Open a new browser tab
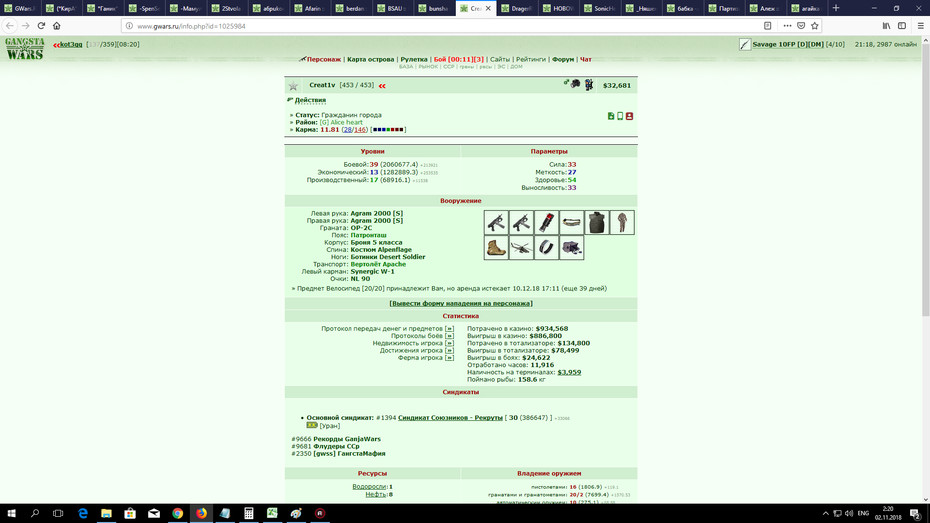The height and width of the screenshot is (523, 930). point(836,8)
